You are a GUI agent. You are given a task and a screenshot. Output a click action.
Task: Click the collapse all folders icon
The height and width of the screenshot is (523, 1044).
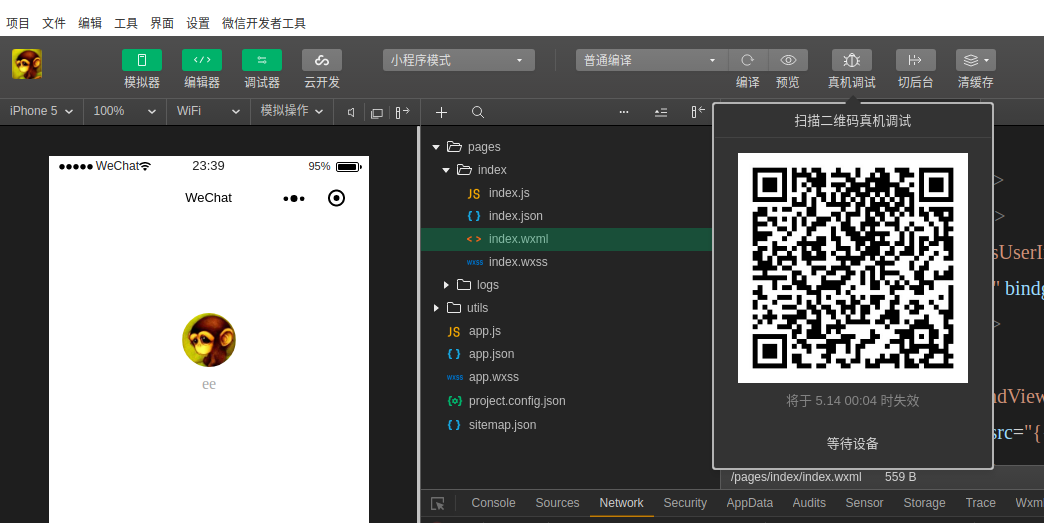click(x=660, y=112)
